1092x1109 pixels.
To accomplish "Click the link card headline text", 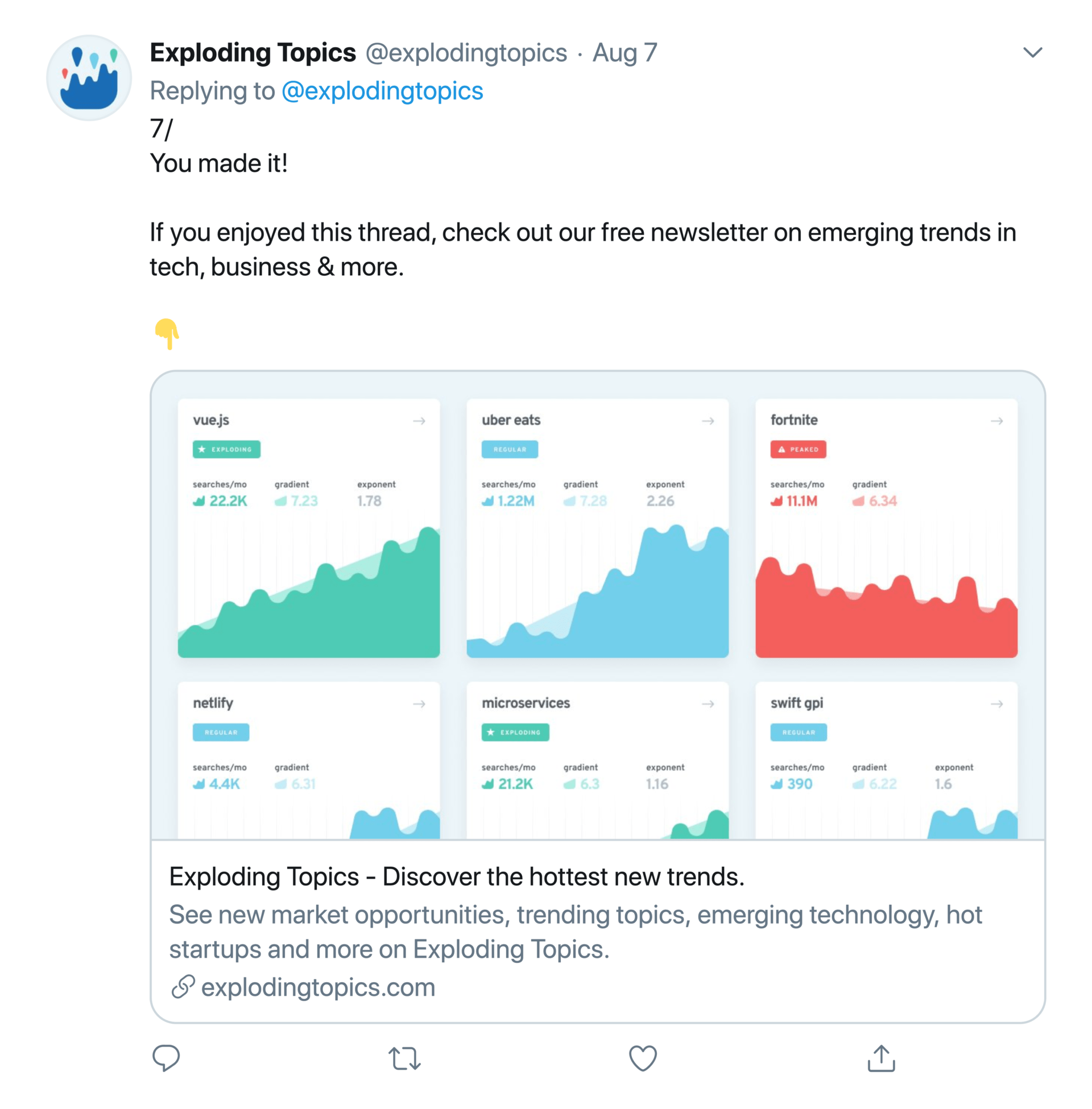I will 457,877.
